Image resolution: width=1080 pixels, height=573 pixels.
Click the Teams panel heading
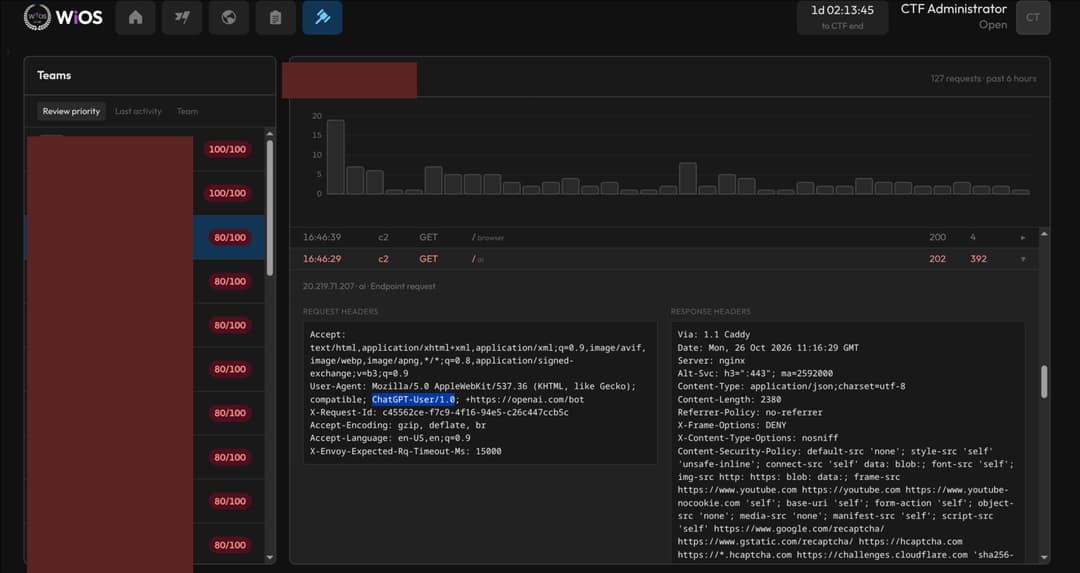54,75
